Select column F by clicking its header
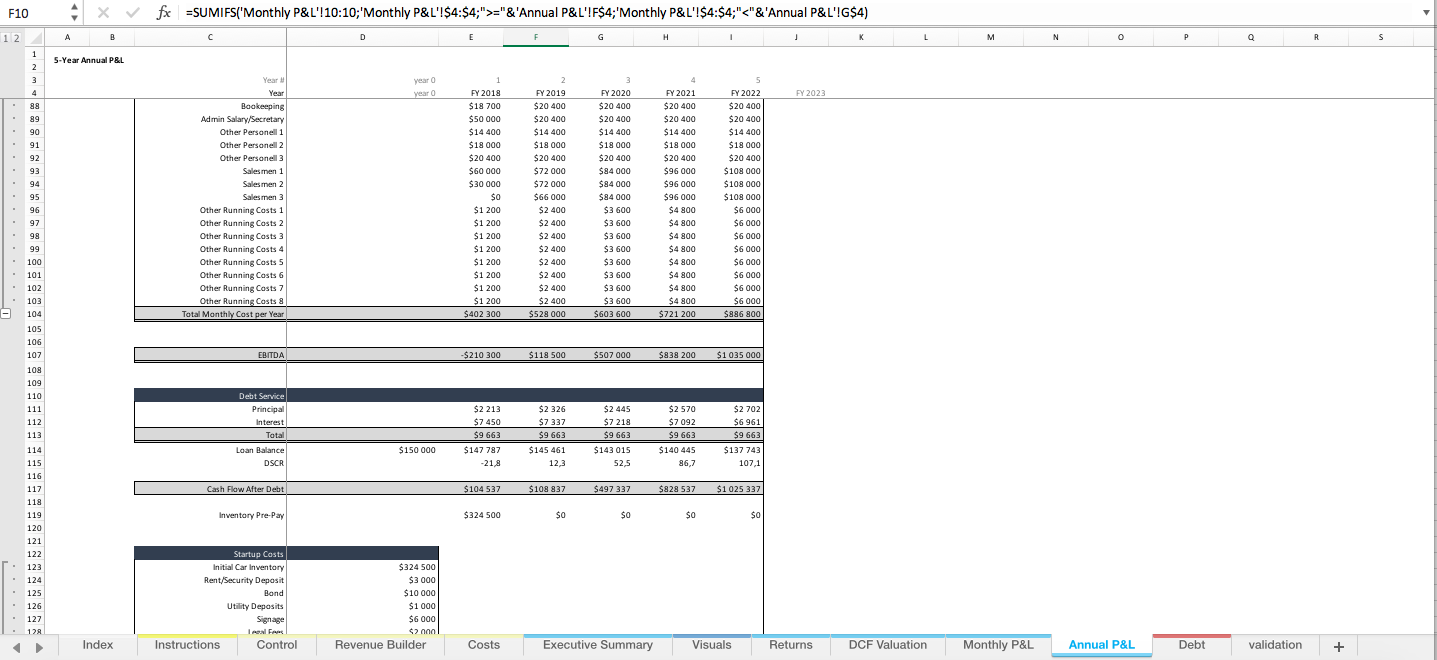The height and width of the screenshot is (660, 1437). coord(536,36)
